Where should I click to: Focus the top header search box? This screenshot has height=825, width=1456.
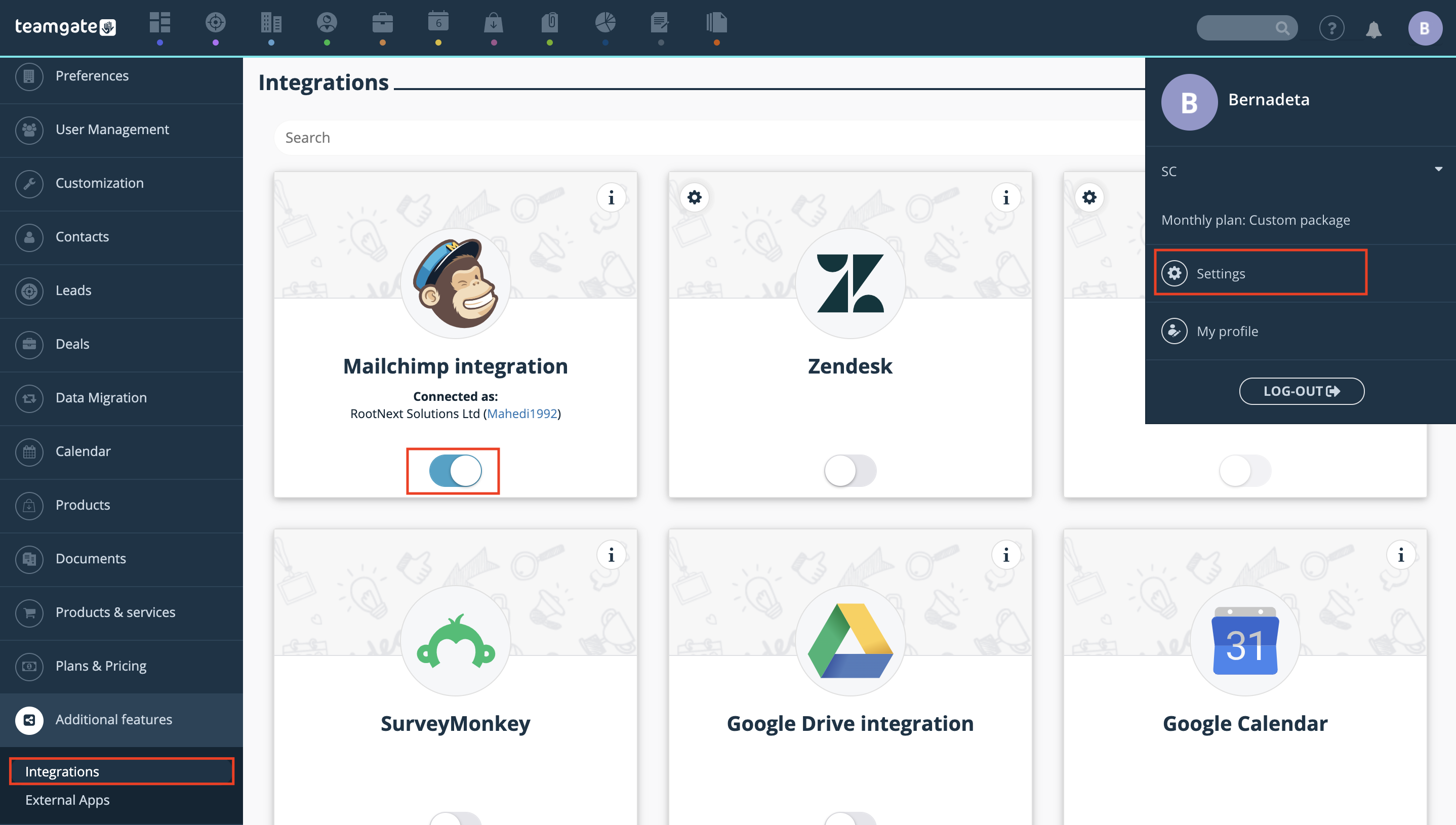[x=1246, y=28]
